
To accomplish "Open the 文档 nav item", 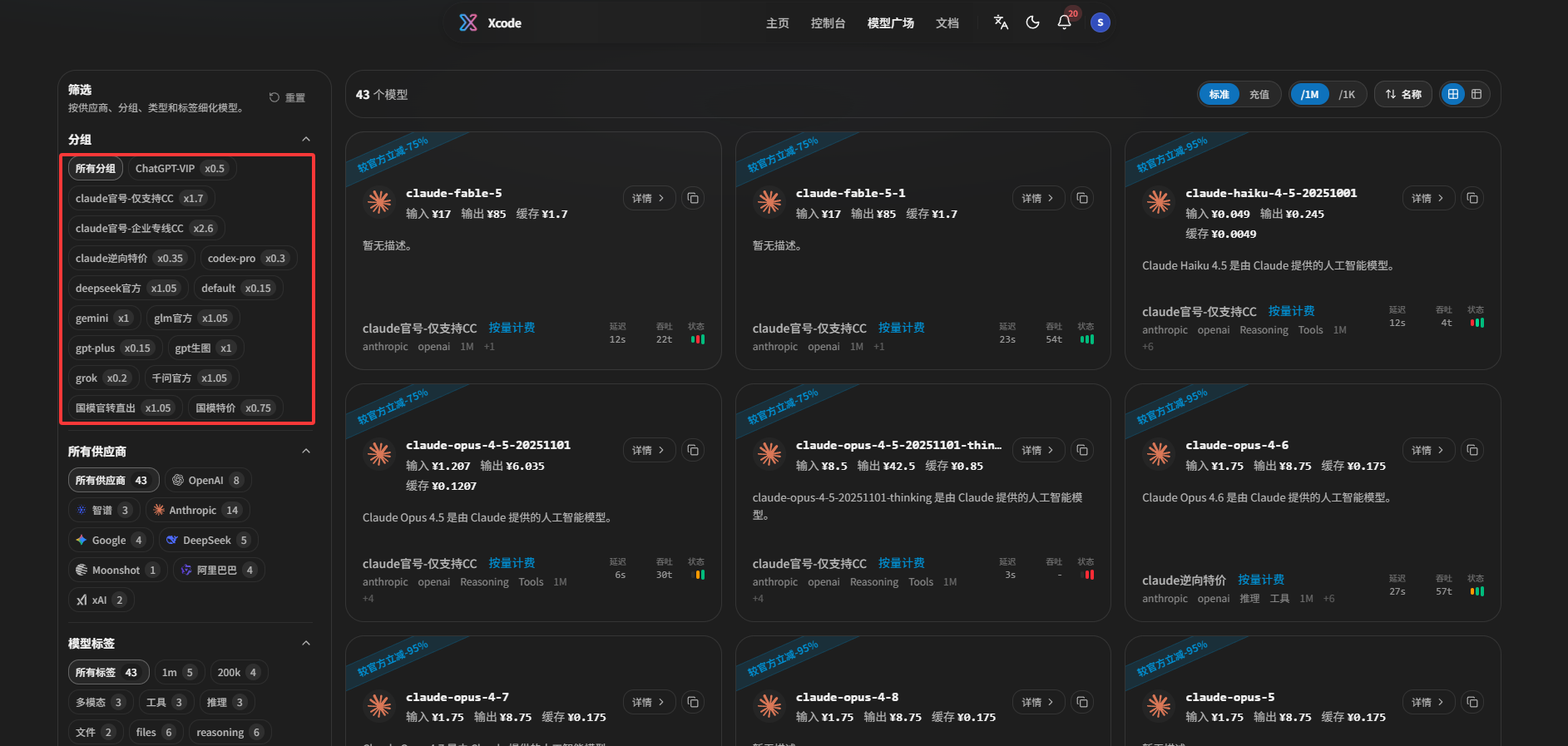I will (947, 23).
